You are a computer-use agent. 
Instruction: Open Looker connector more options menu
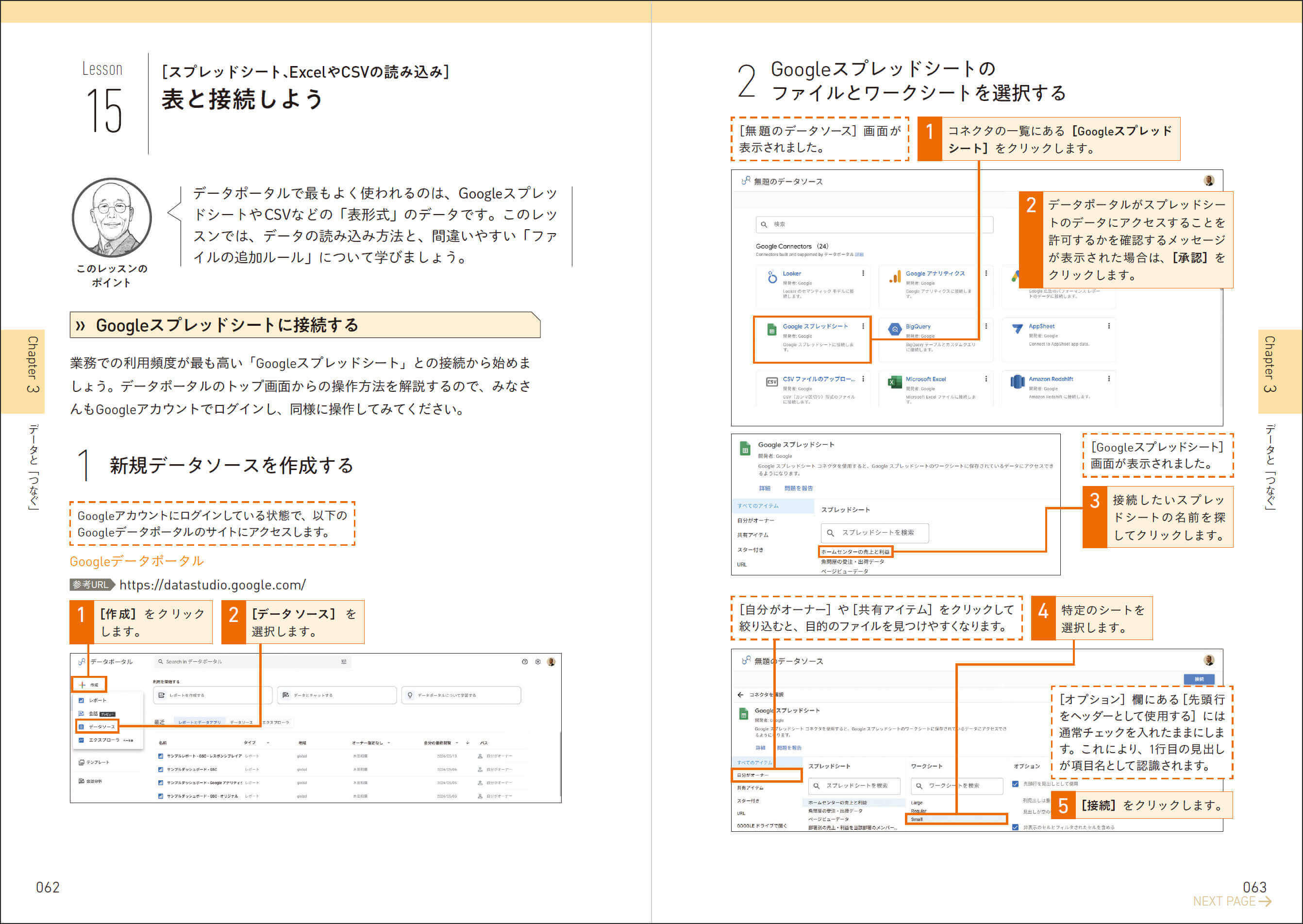(x=863, y=273)
